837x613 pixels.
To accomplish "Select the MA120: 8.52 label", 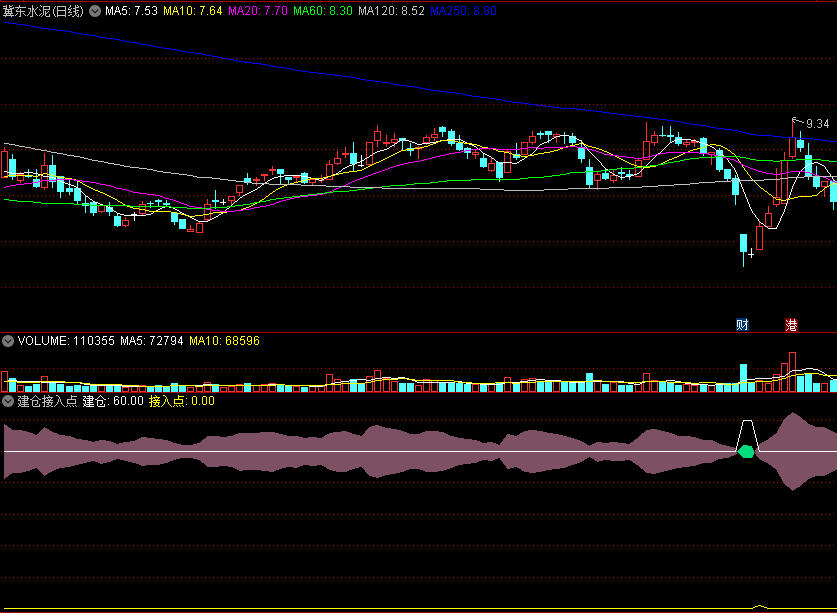I will (x=391, y=11).
